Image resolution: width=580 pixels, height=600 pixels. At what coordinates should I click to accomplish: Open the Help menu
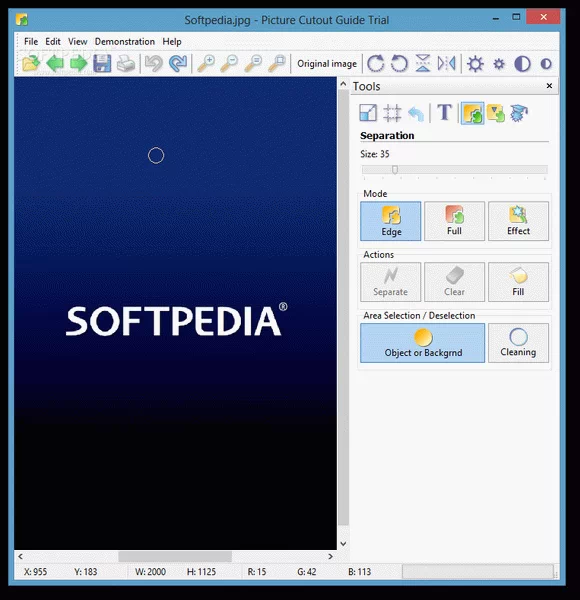[x=172, y=41]
